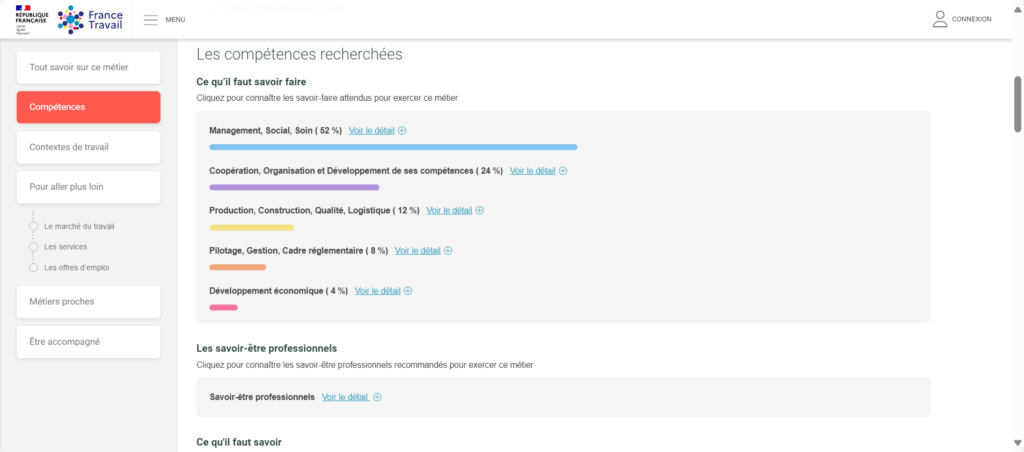1024x452 pixels.
Task: Open Contextes de travail sidebar section
Action: pyautogui.click(x=88, y=148)
